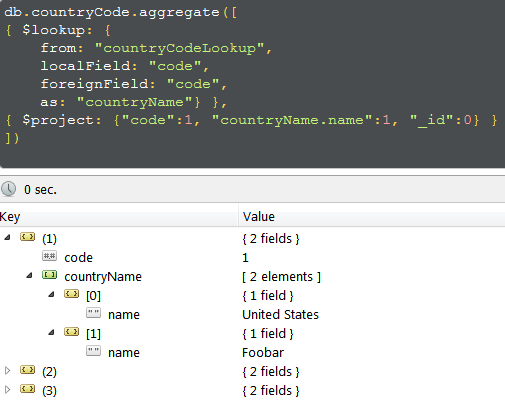Click the number type icon beside code
The width and height of the screenshot is (505, 408).
[49, 256]
